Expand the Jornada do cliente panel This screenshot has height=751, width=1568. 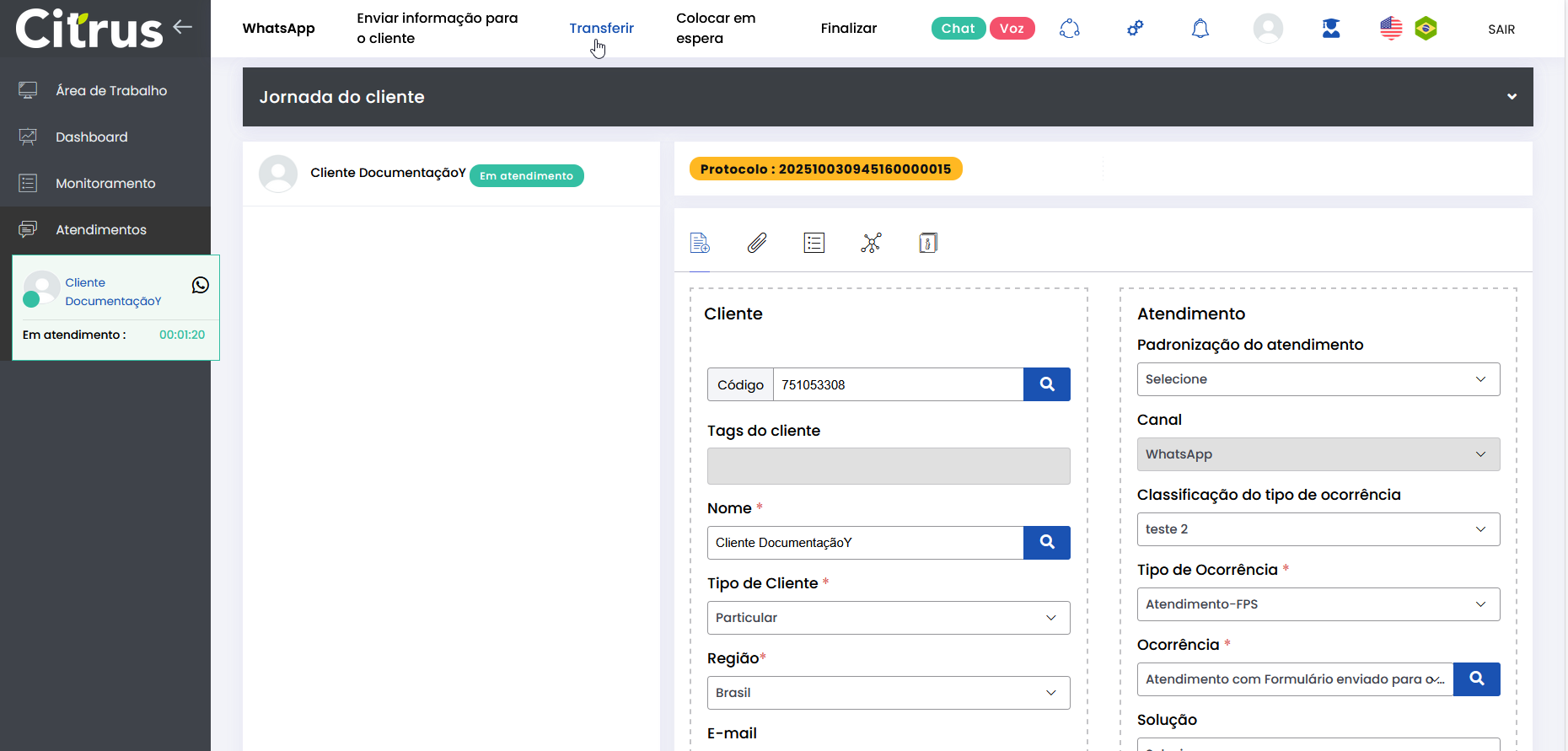1512,97
